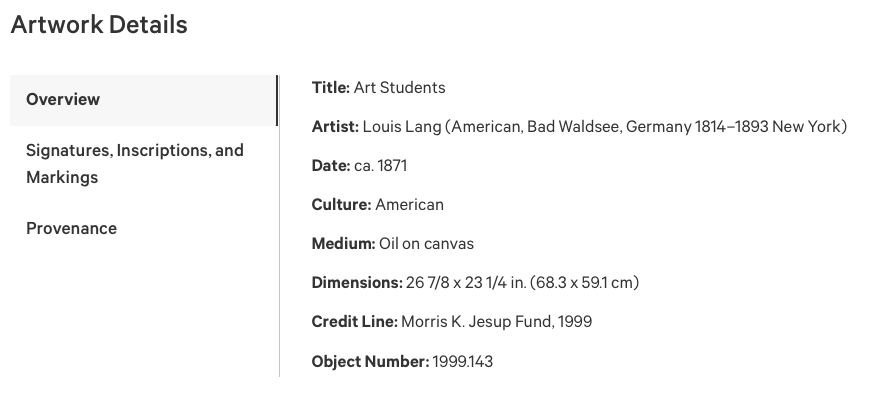Screen dimensions: 878x415
Task: Click the Culture field label
Action: (341, 205)
